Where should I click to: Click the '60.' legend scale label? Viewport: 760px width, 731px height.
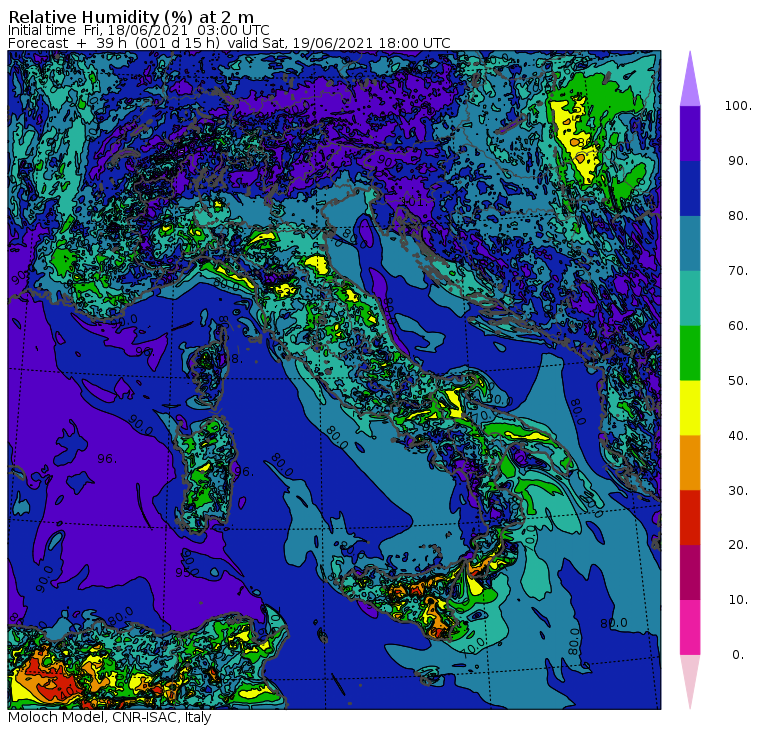[x=738, y=326]
